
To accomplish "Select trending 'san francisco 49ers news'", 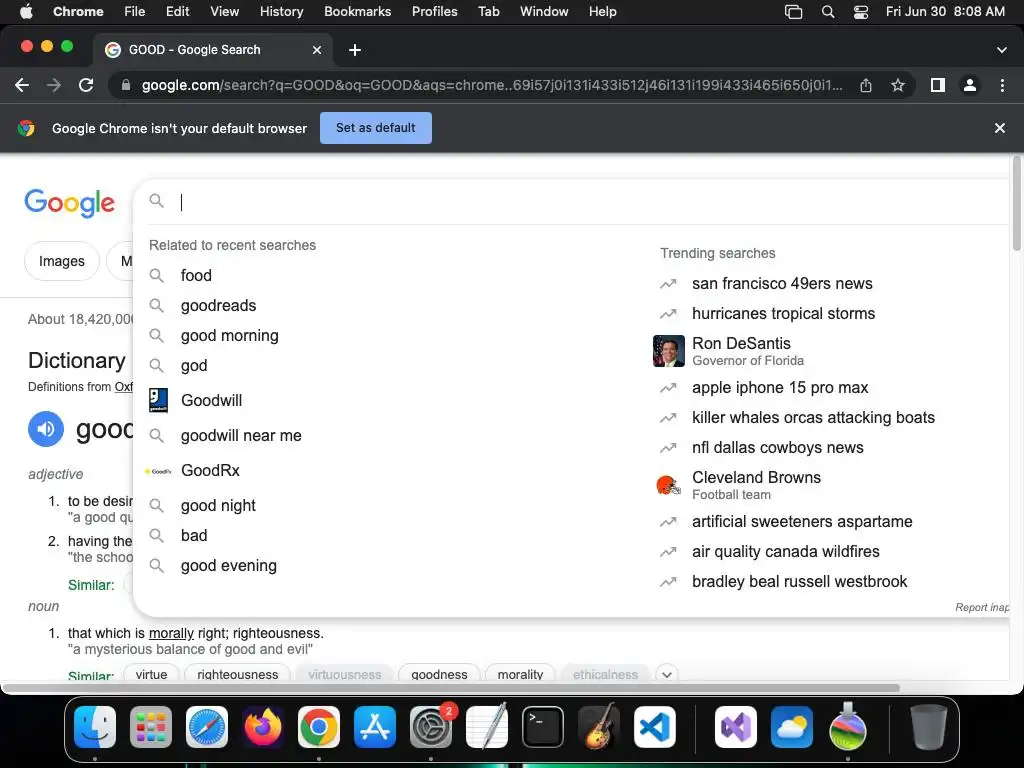I will (x=782, y=283).
